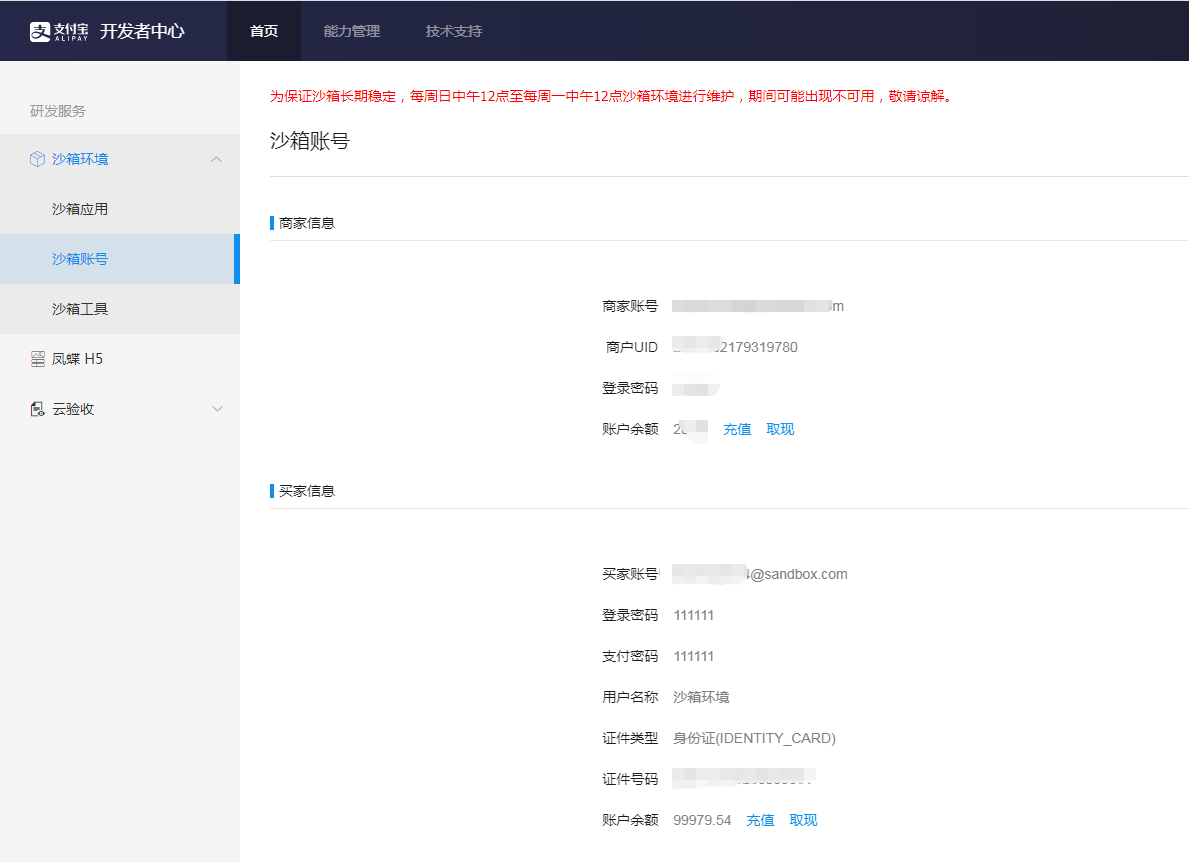The image size is (1189, 862).
Task: Click the 沙箱账号 page heading
Action: (309, 141)
